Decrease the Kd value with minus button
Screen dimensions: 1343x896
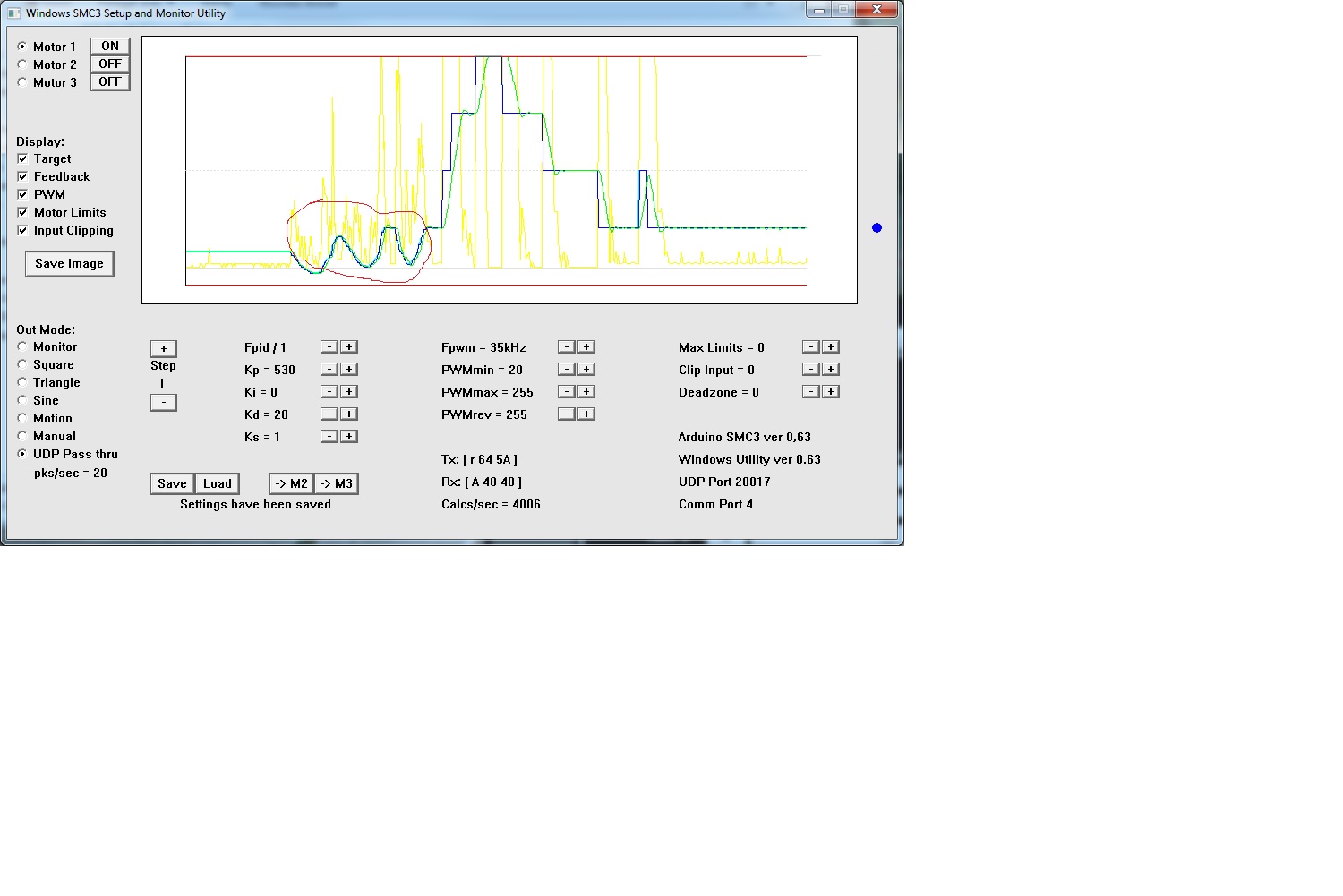click(329, 414)
